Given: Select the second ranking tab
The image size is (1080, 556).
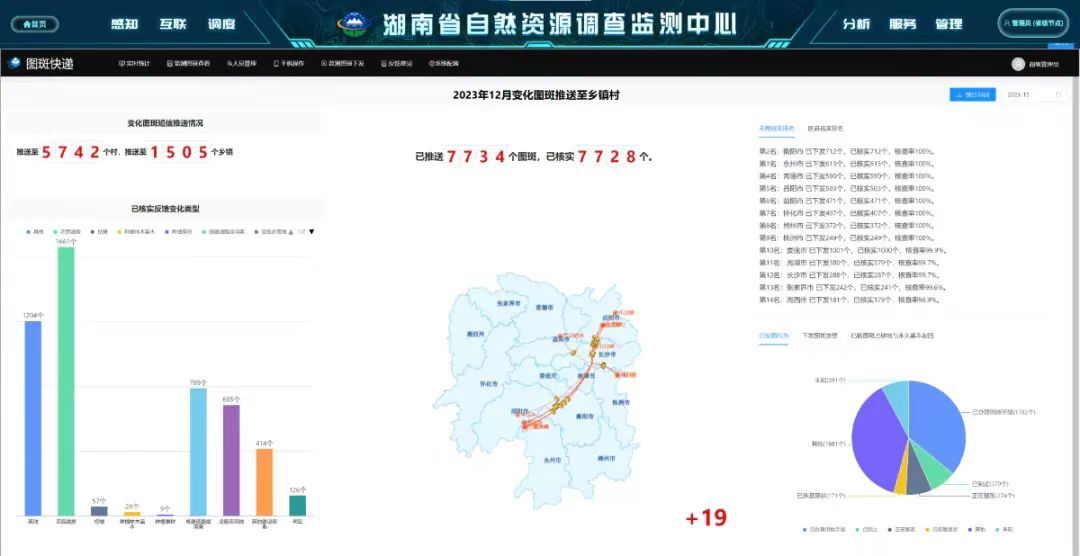Looking at the screenshot, I should tap(825, 129).
